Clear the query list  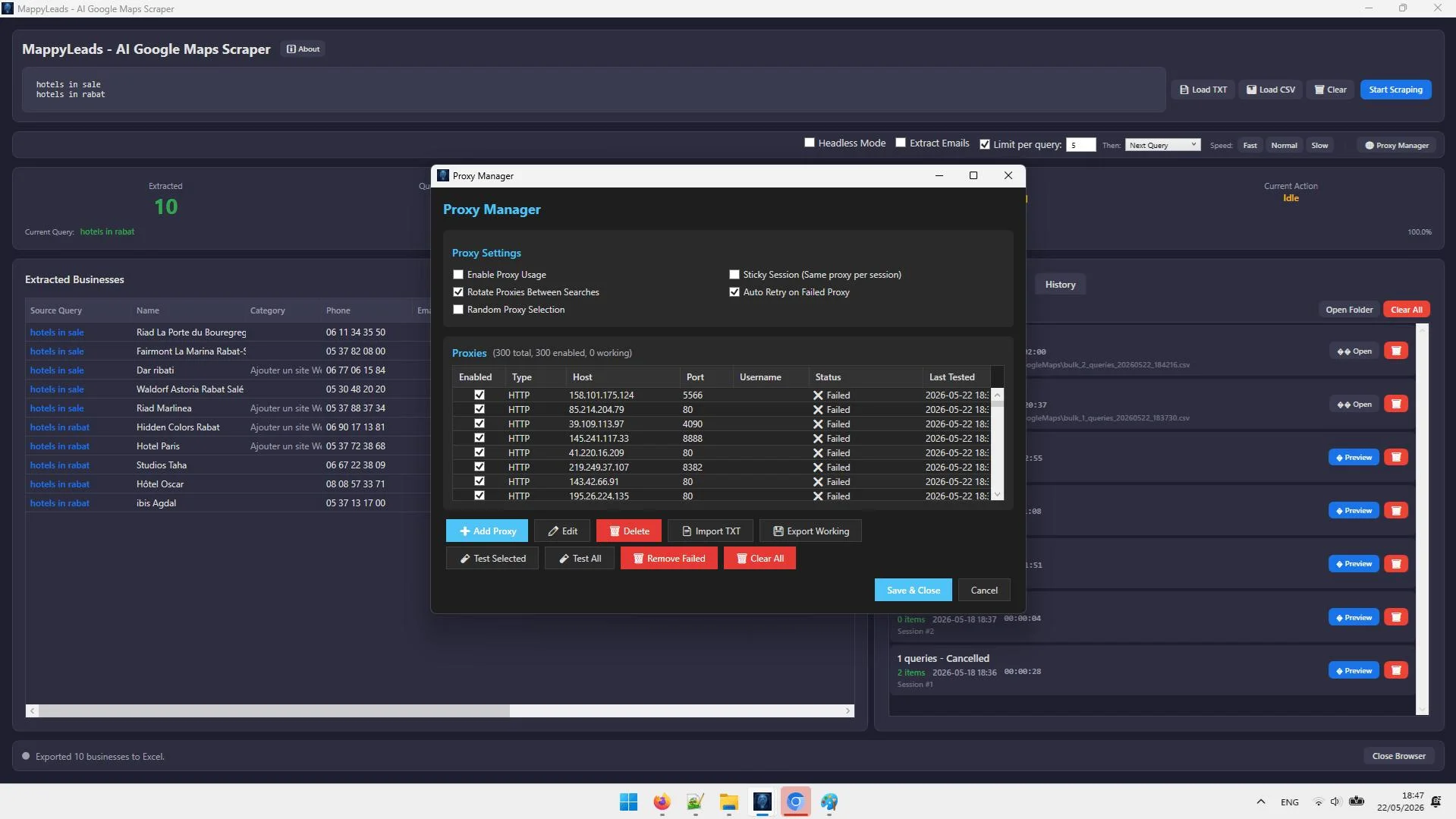pyautogui.click(x=1330, y=90)
